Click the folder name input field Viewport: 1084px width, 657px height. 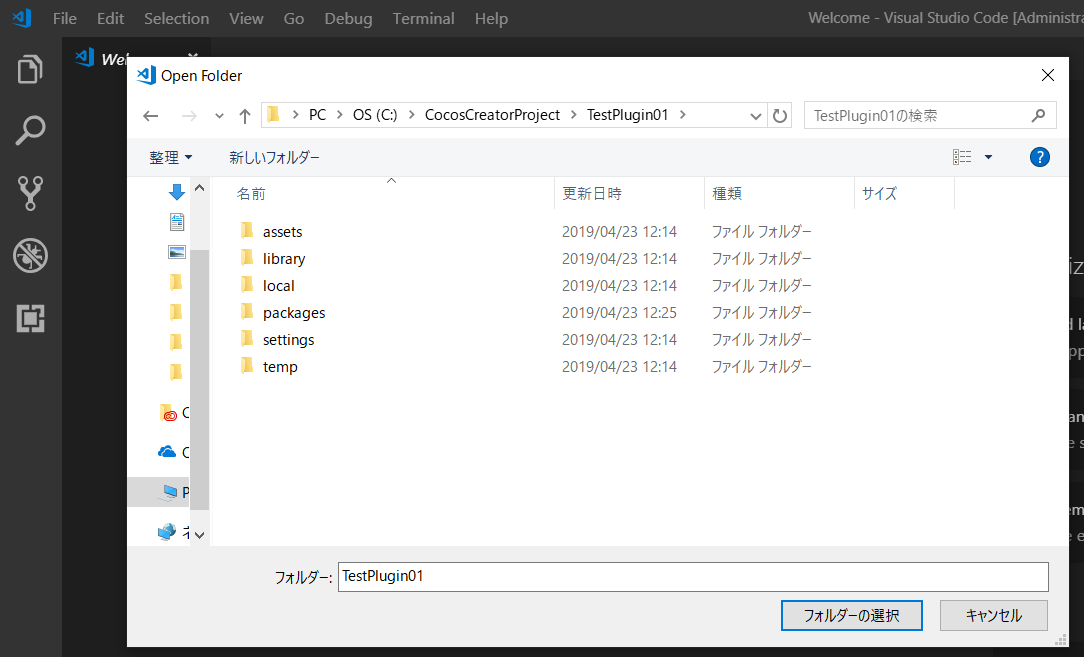[693, 577]
